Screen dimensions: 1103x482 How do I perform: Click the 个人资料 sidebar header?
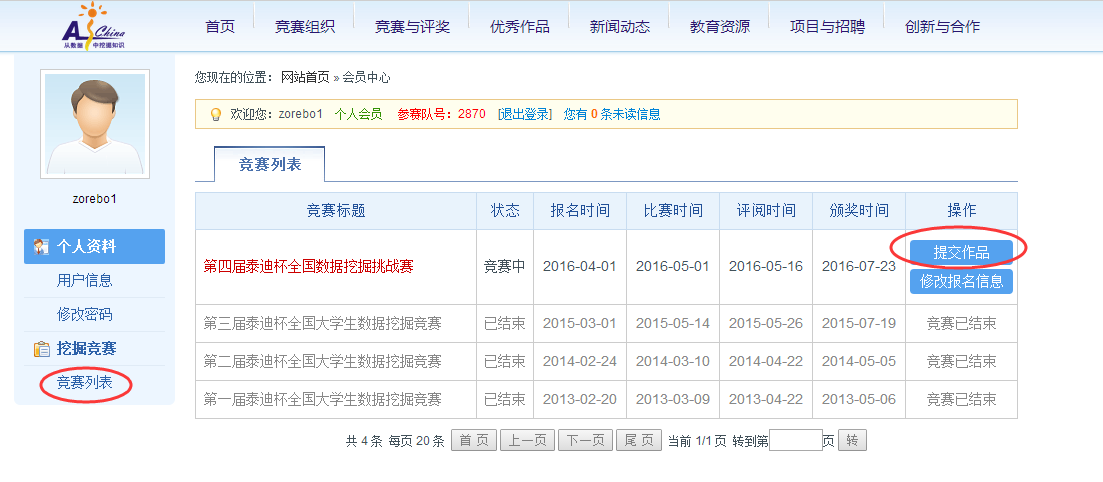[x=94, y=246]
